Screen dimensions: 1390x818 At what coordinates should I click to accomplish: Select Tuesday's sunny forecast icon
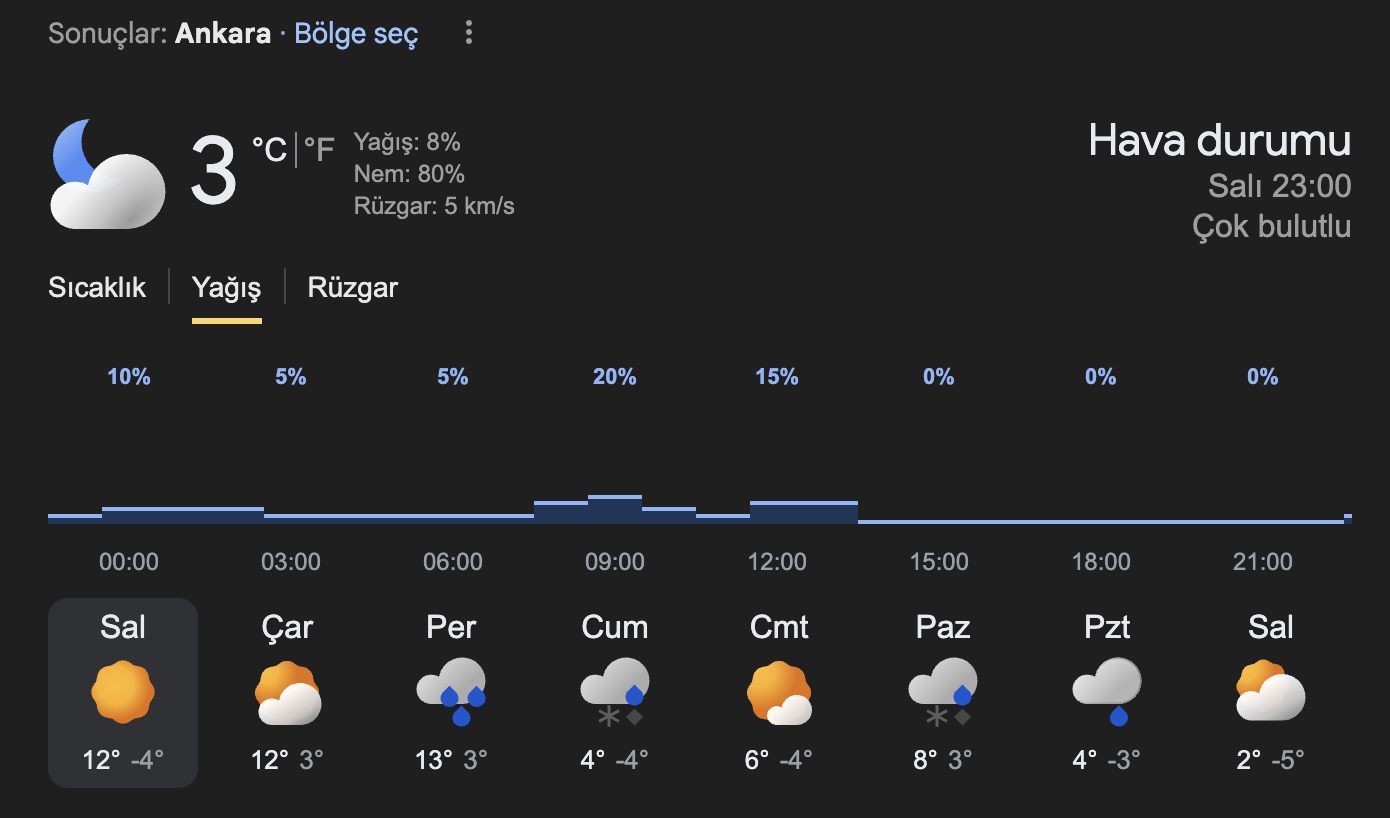(x=123, y=692)
